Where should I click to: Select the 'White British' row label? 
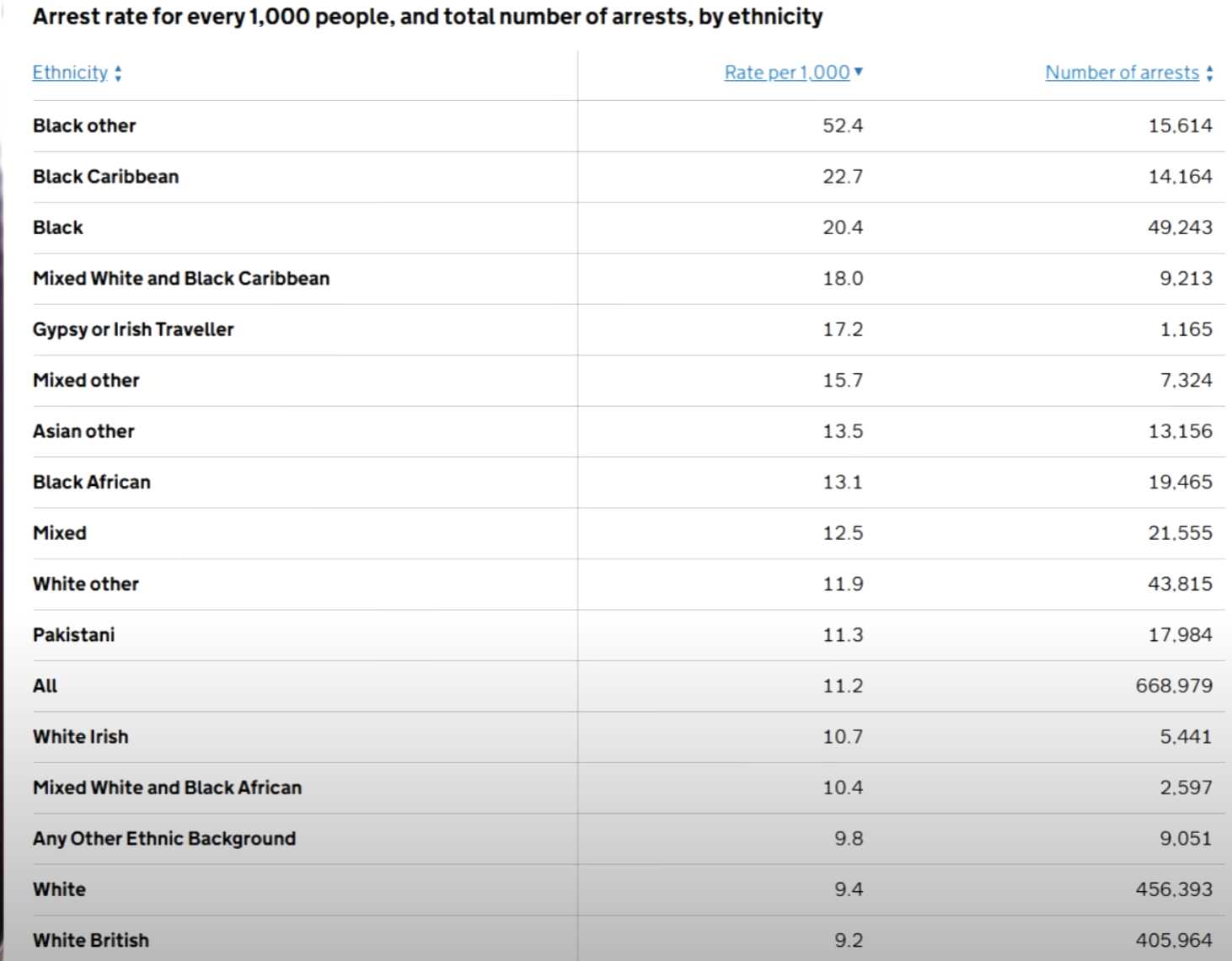91,941
